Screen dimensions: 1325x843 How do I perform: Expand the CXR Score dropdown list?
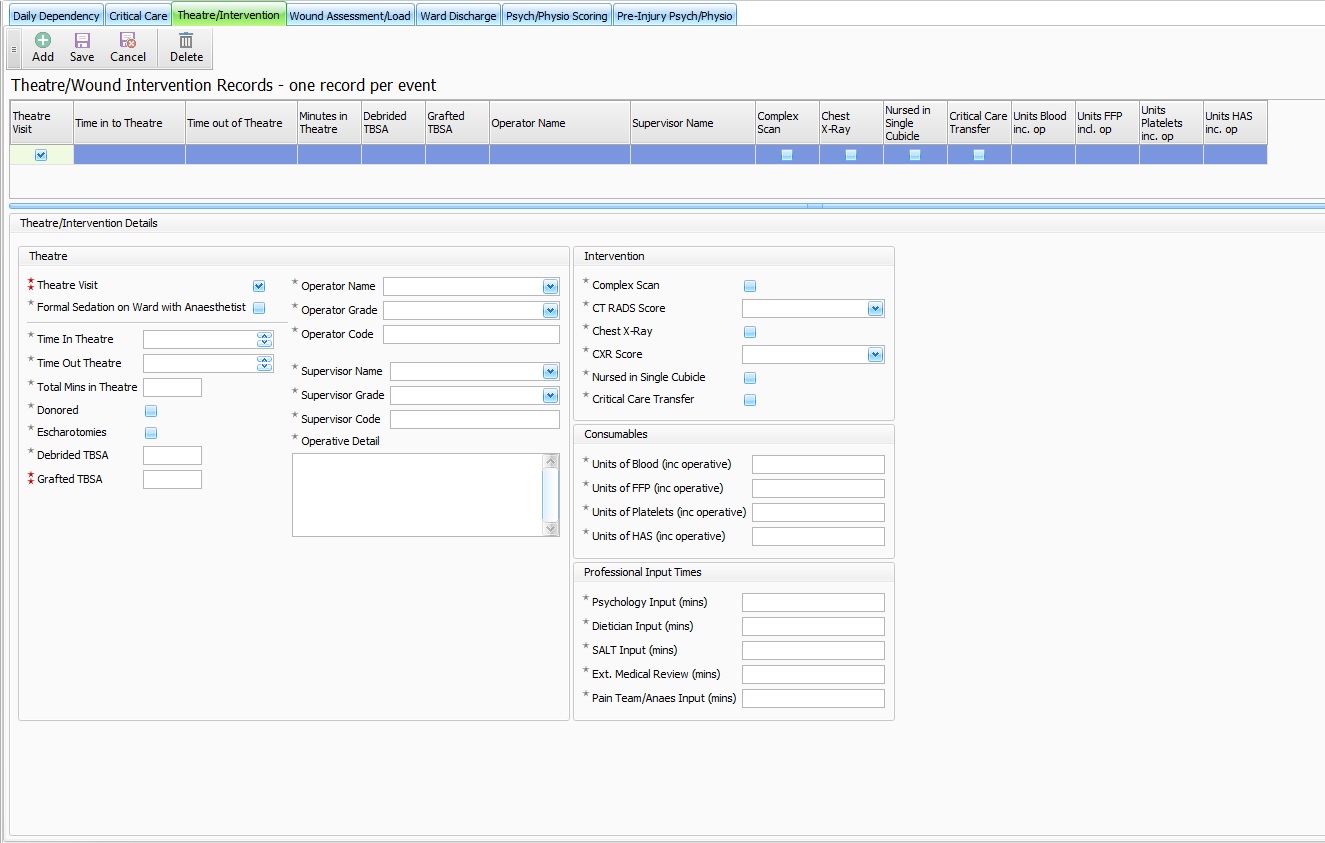tap(875, 355)
